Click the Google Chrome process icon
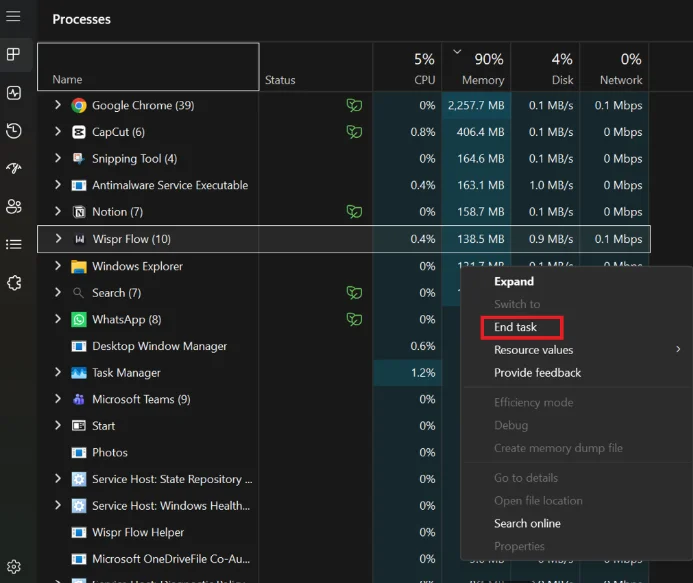 (79, 106)
